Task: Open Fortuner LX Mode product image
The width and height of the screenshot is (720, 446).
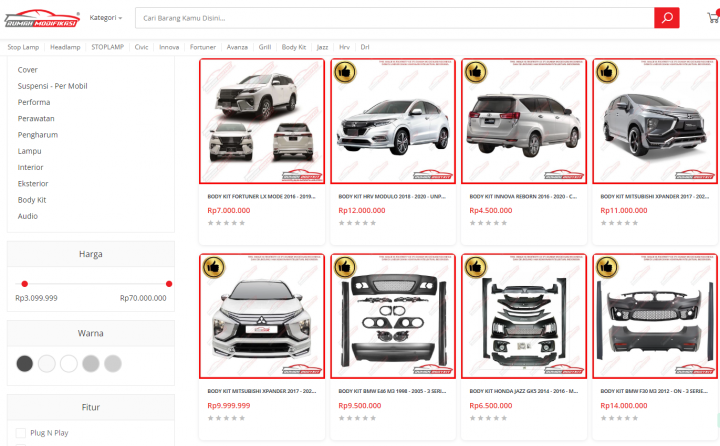Action: point(262,121)
